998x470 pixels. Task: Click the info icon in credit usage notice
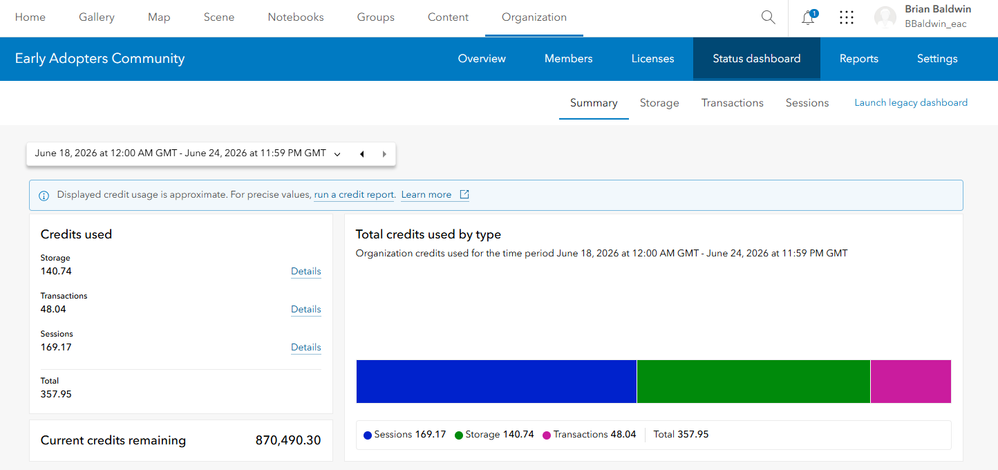tap(44, 196)
